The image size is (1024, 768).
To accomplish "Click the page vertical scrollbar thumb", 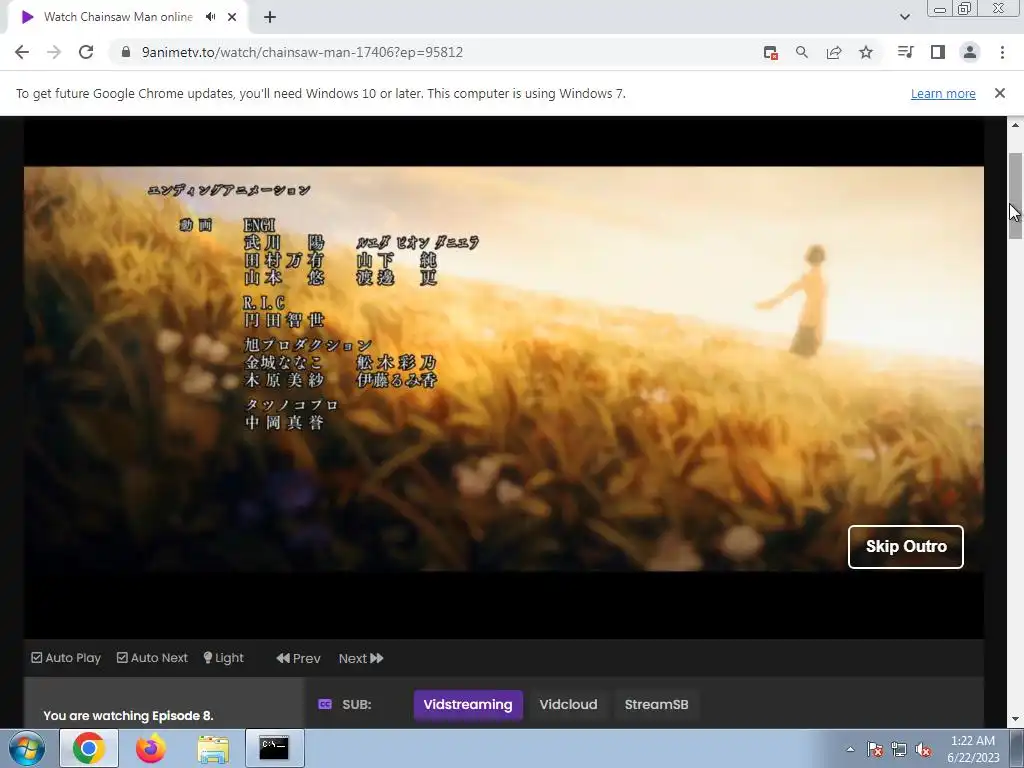I will tap(1015, 196).
